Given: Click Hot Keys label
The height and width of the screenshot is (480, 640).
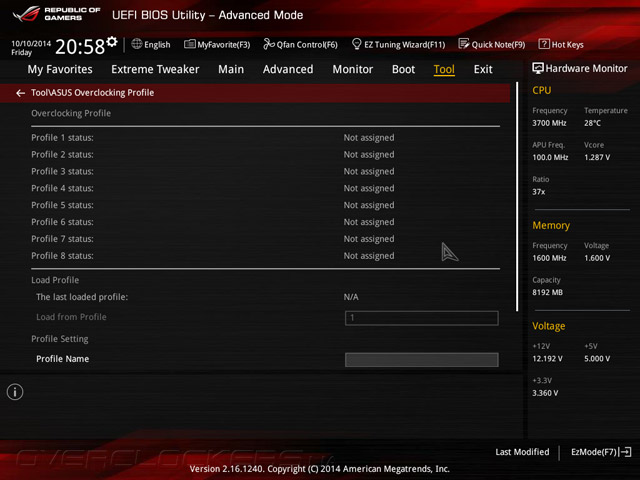Looking at the screenshot, I should (567, 44).
